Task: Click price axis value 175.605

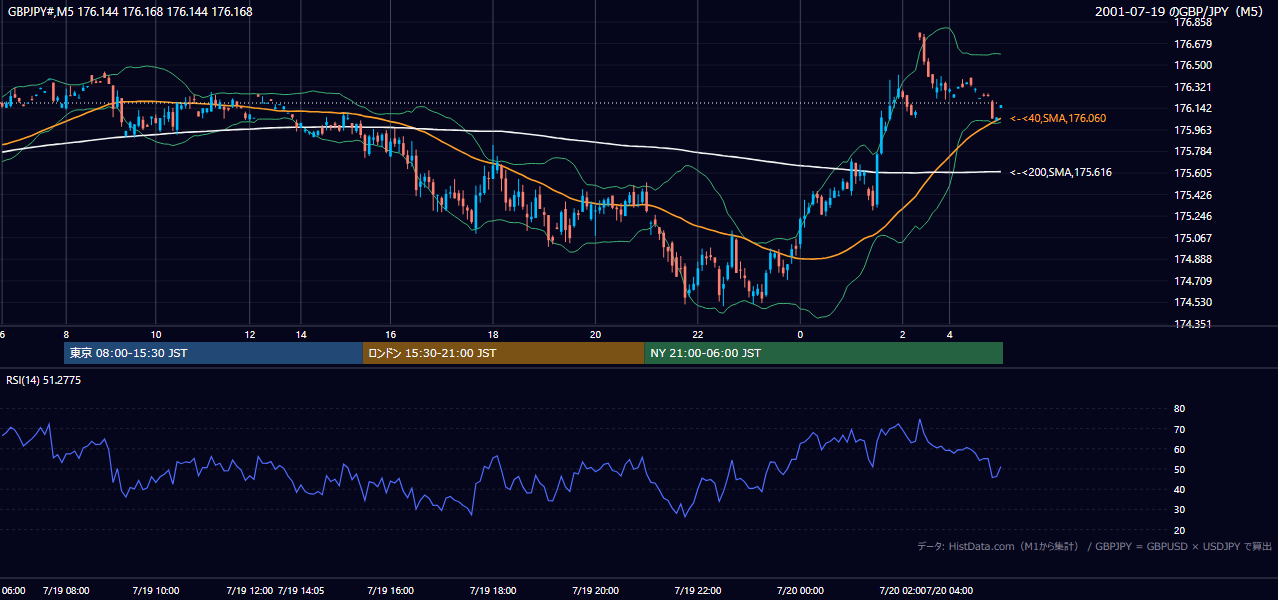Action: (x=1193, y=173)
